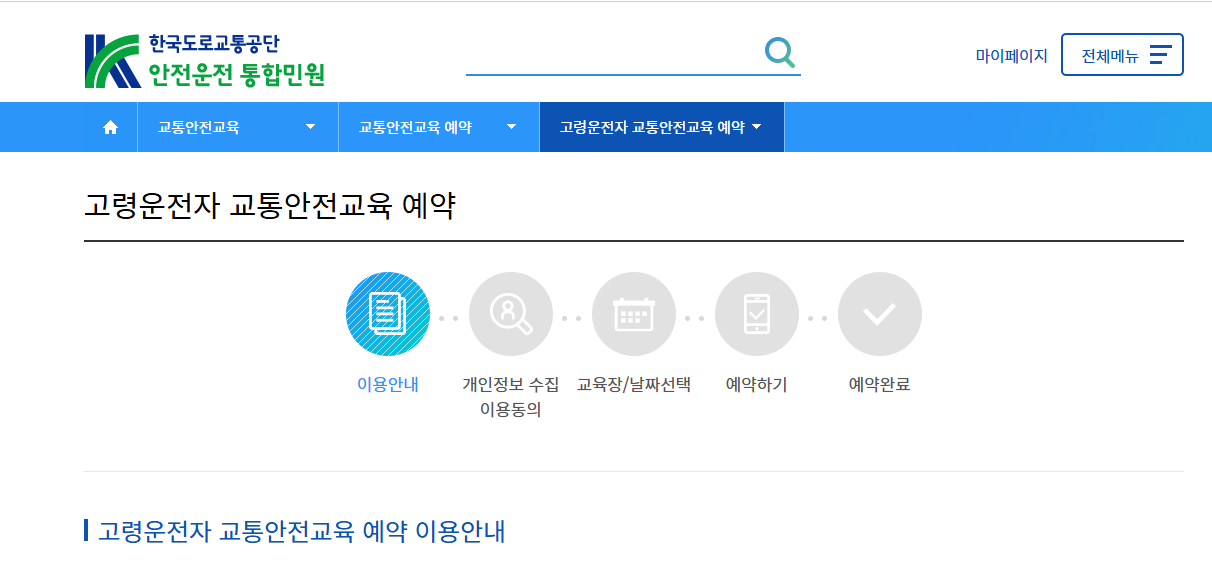Click the 예약하기 mobile phone icon
Image resolution: width=1212 pixels, height=584 pixels.
[x=757, y=313]
